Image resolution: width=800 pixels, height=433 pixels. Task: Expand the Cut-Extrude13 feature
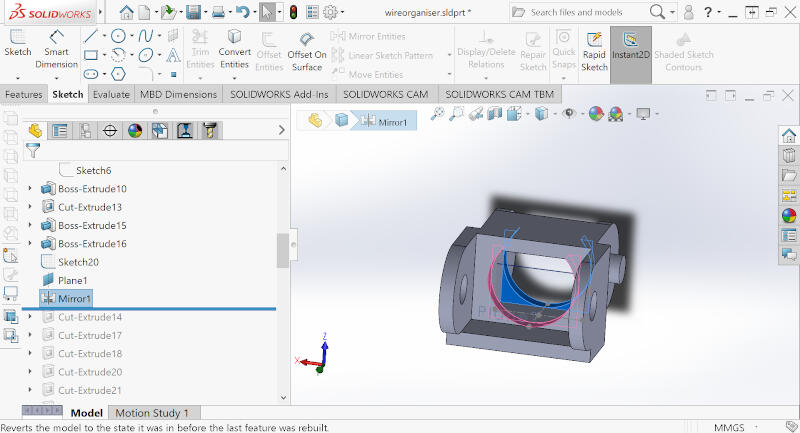click(x=30, y=207)
